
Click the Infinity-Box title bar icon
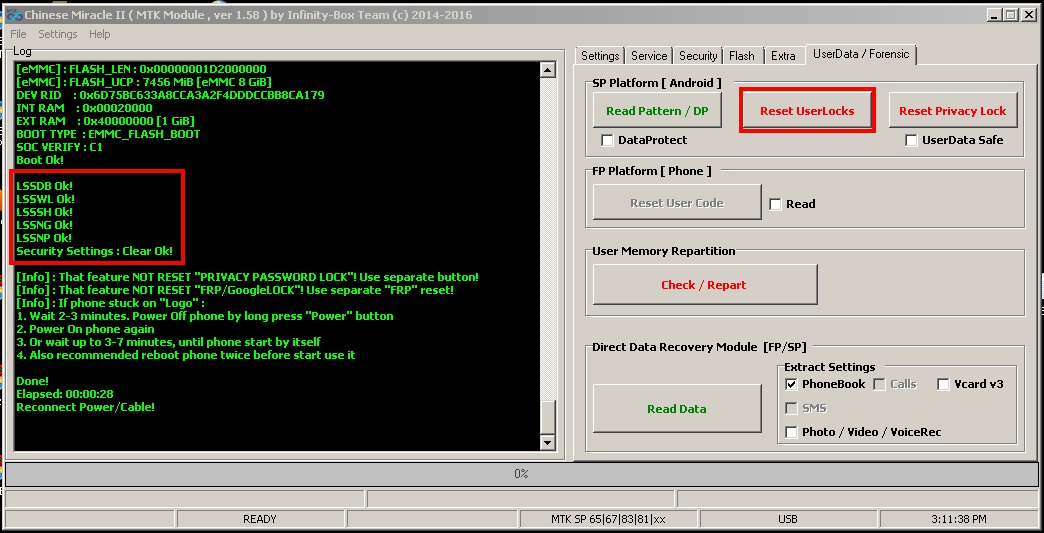[x=15, y=14]
